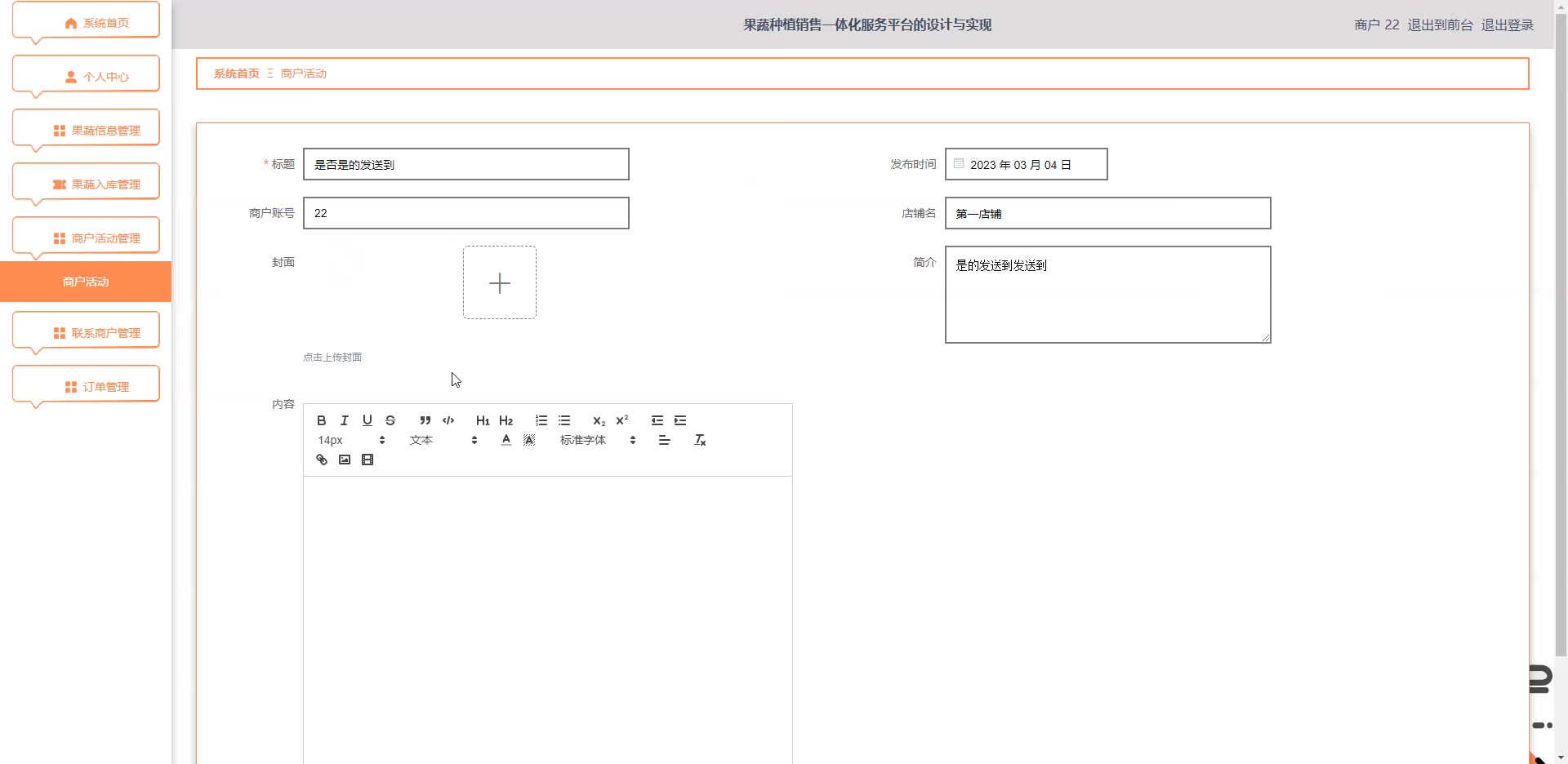Open the 文本 heading style dropdown

click(x=443, y=440)
